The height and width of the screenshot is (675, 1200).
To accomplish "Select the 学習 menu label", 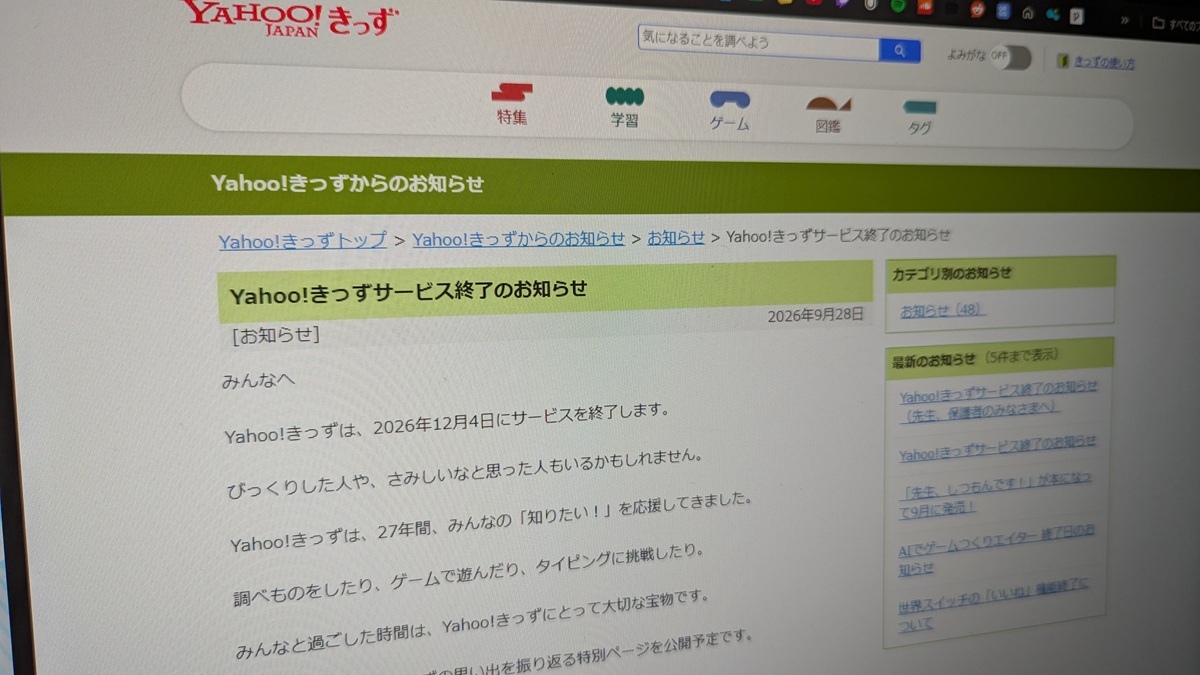I will tap(624, 121).
